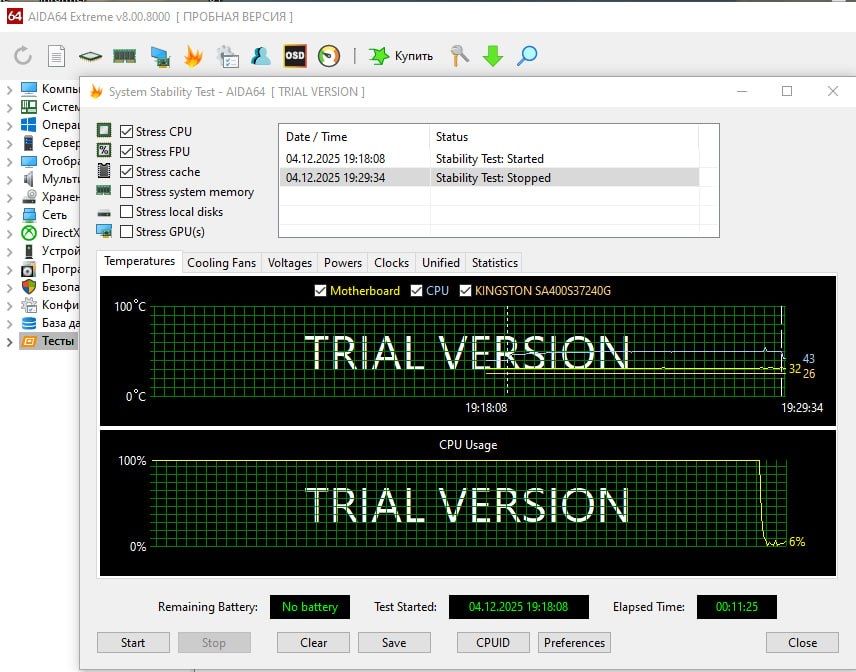The image size is (856, 672).
Task: Uncheck the Stress cache checkbox
Action: (x=126, y=171)
